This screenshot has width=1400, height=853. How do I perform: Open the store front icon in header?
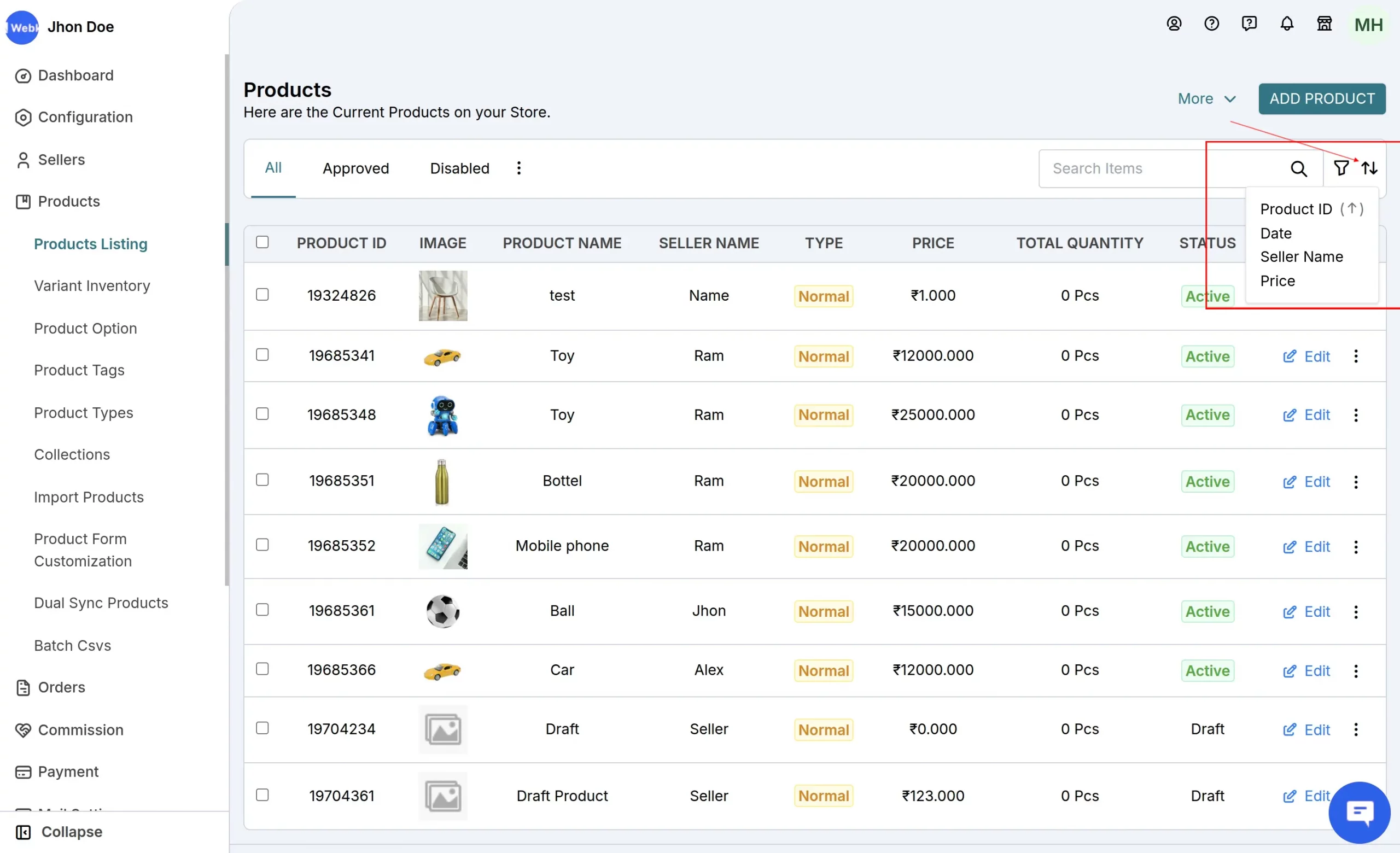pos(1324,24)
